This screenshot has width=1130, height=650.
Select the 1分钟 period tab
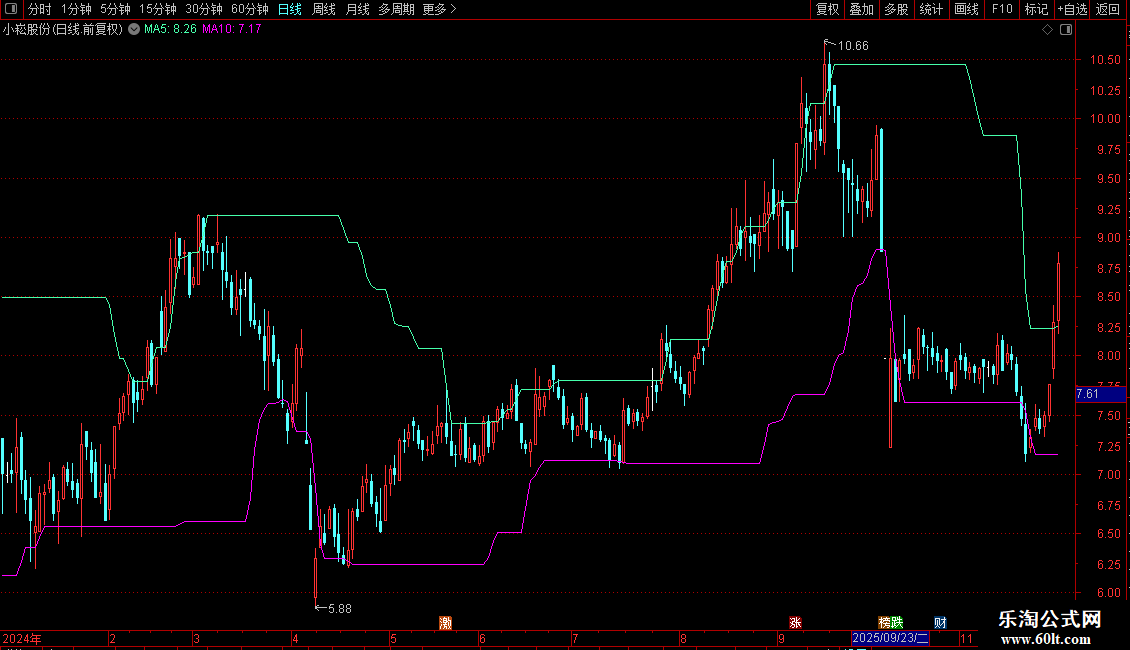[x=76, y=9]
